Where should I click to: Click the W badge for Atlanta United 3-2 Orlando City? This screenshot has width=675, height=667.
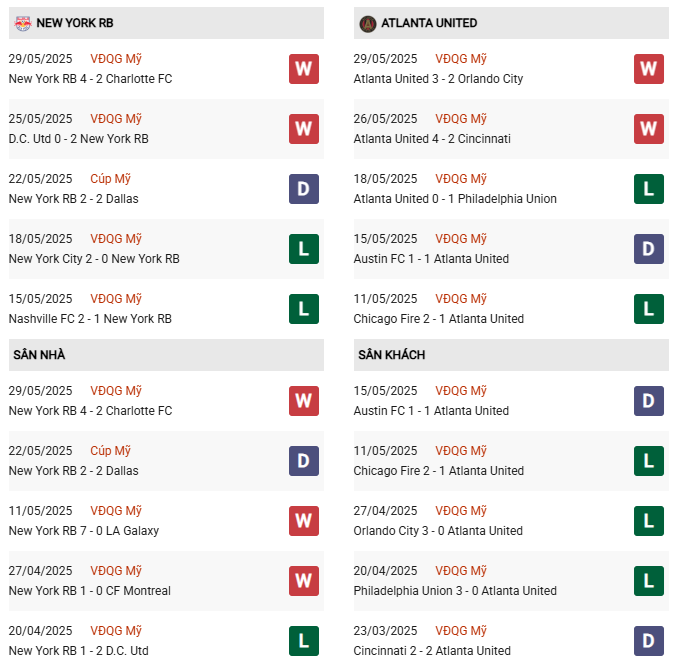[649, 69]
